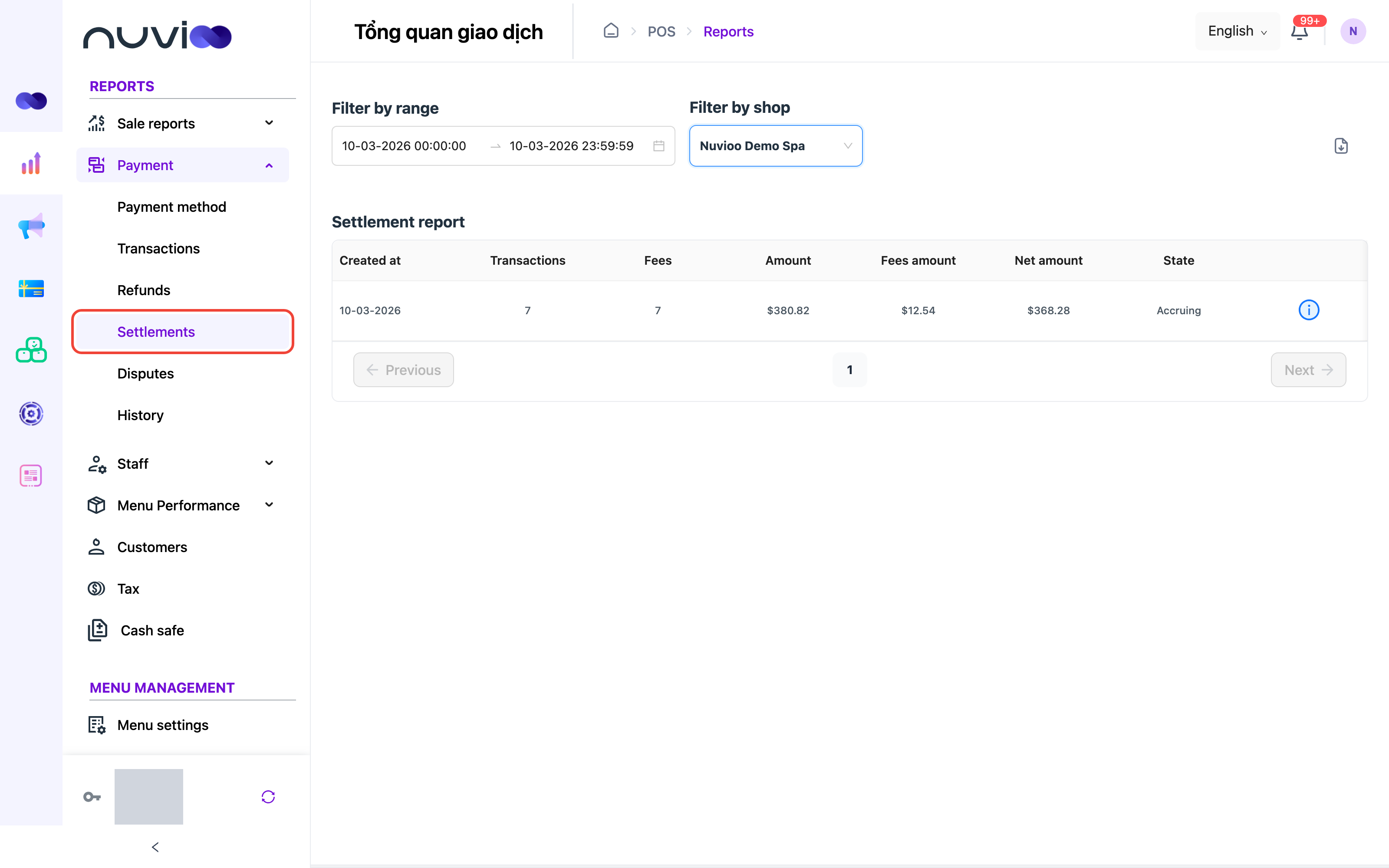Click the home breadcrumb icon
Viewport: 1389px width, 868px height.
[611, 31]
